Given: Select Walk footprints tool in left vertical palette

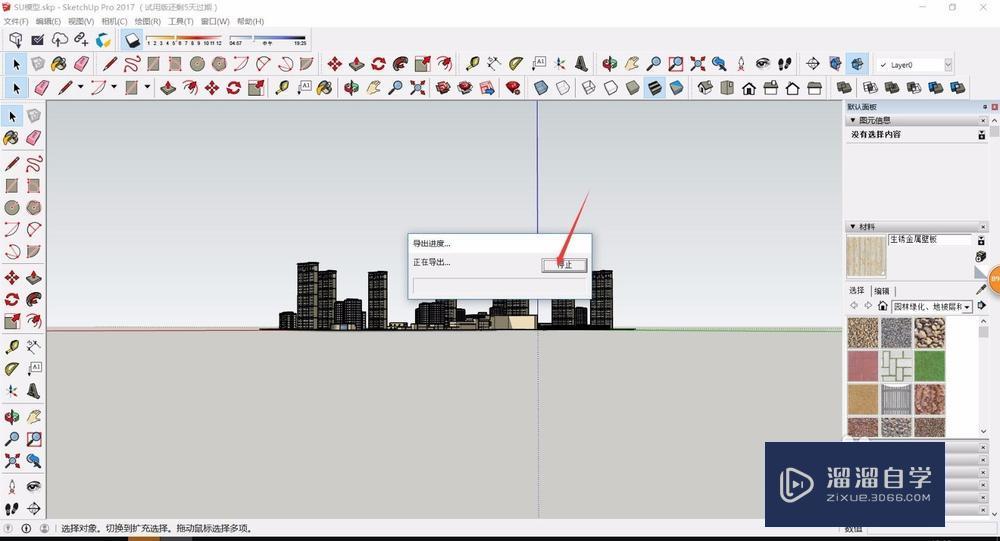Looking at the screenshot, I should (x=11, y=508).
